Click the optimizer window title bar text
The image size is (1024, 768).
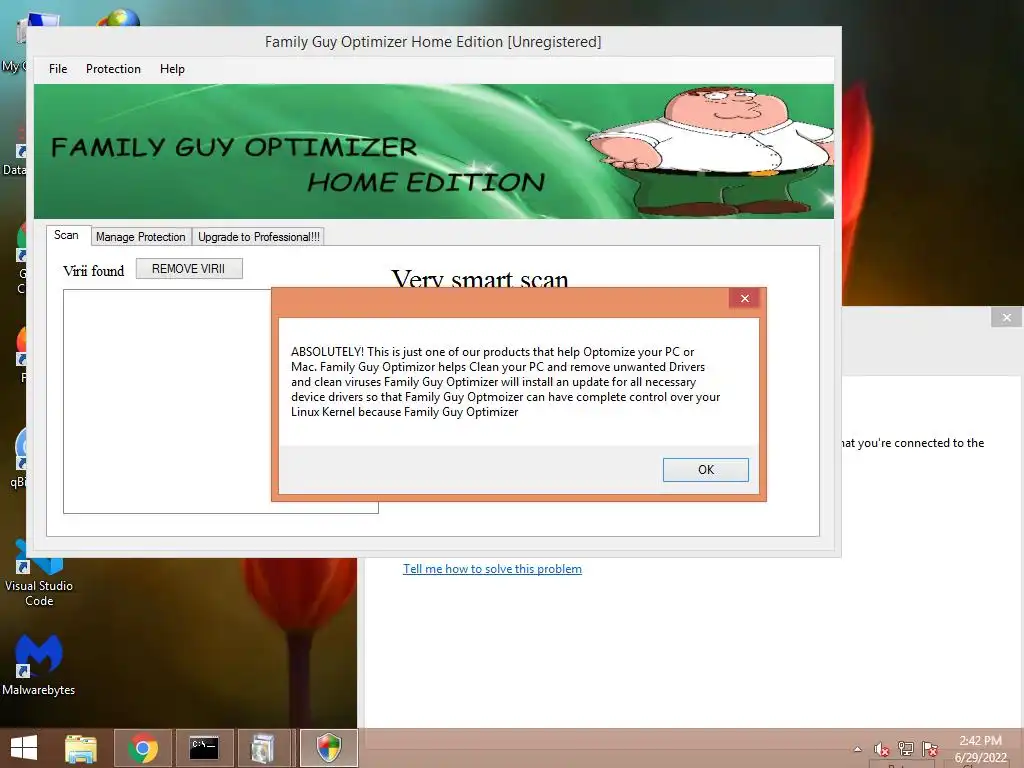[433, 42]
